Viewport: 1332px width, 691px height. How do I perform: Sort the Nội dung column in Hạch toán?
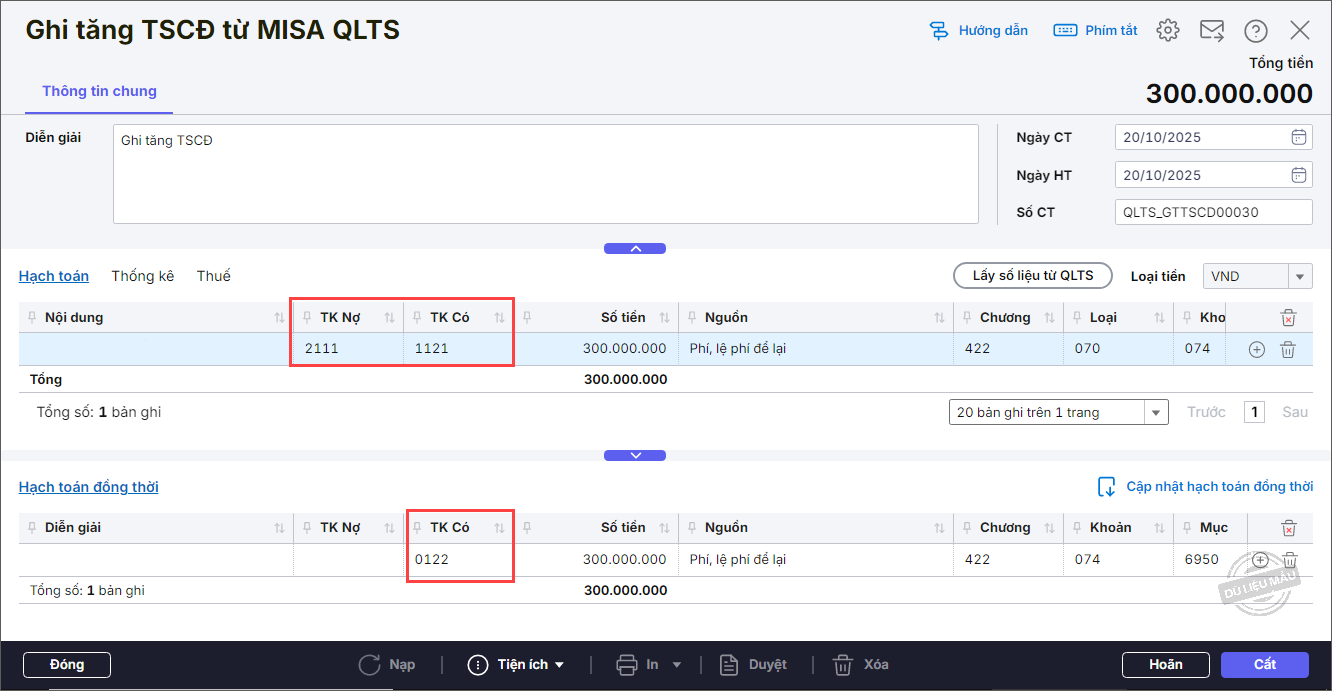(279, 318)
